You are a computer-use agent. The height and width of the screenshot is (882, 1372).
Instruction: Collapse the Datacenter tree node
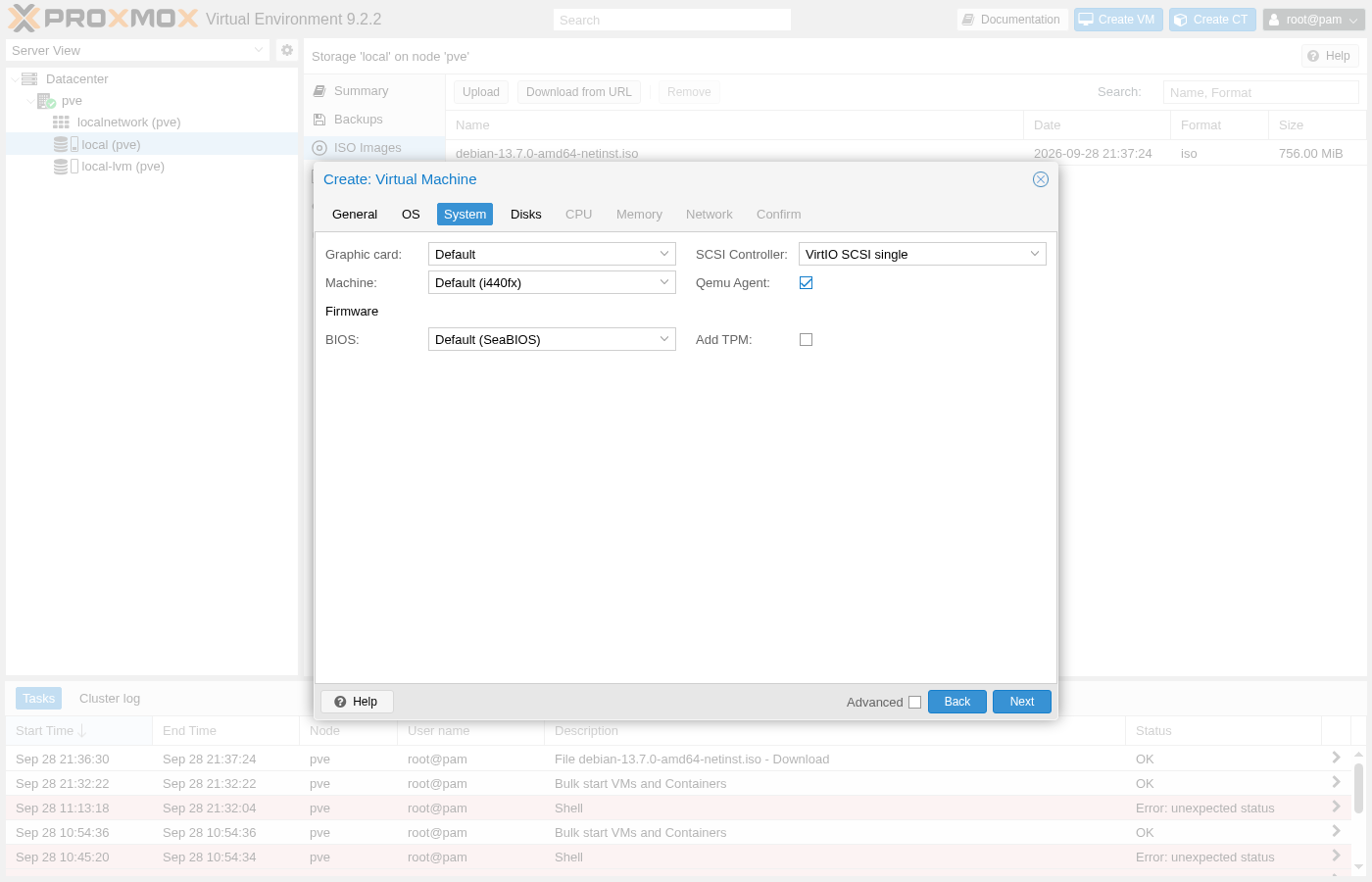coord(15,79)
